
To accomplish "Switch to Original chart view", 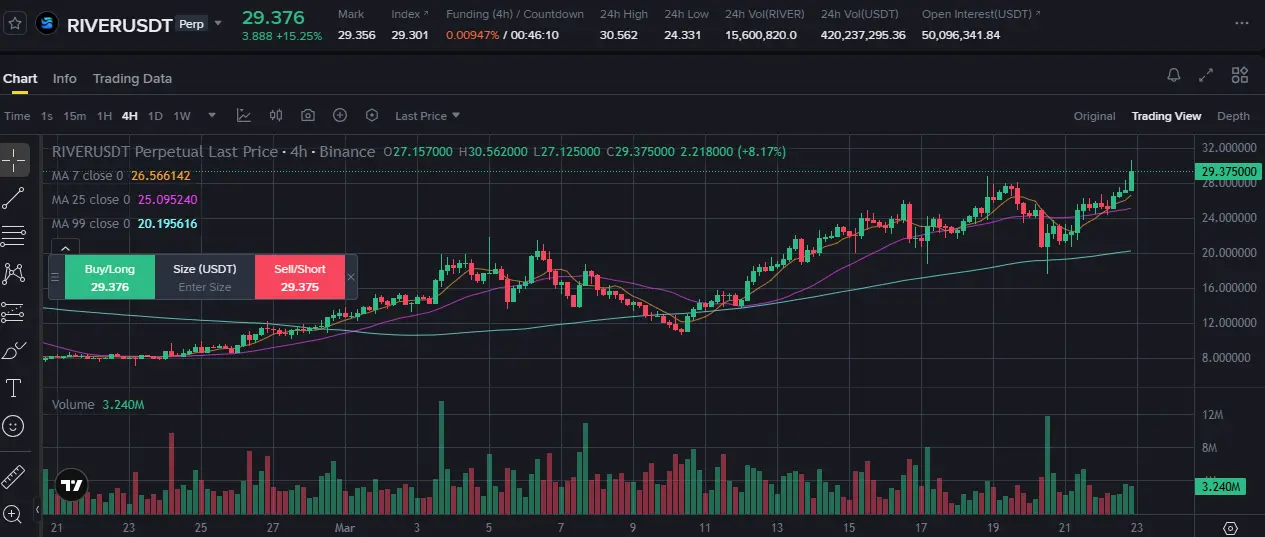I will 1094,116.
